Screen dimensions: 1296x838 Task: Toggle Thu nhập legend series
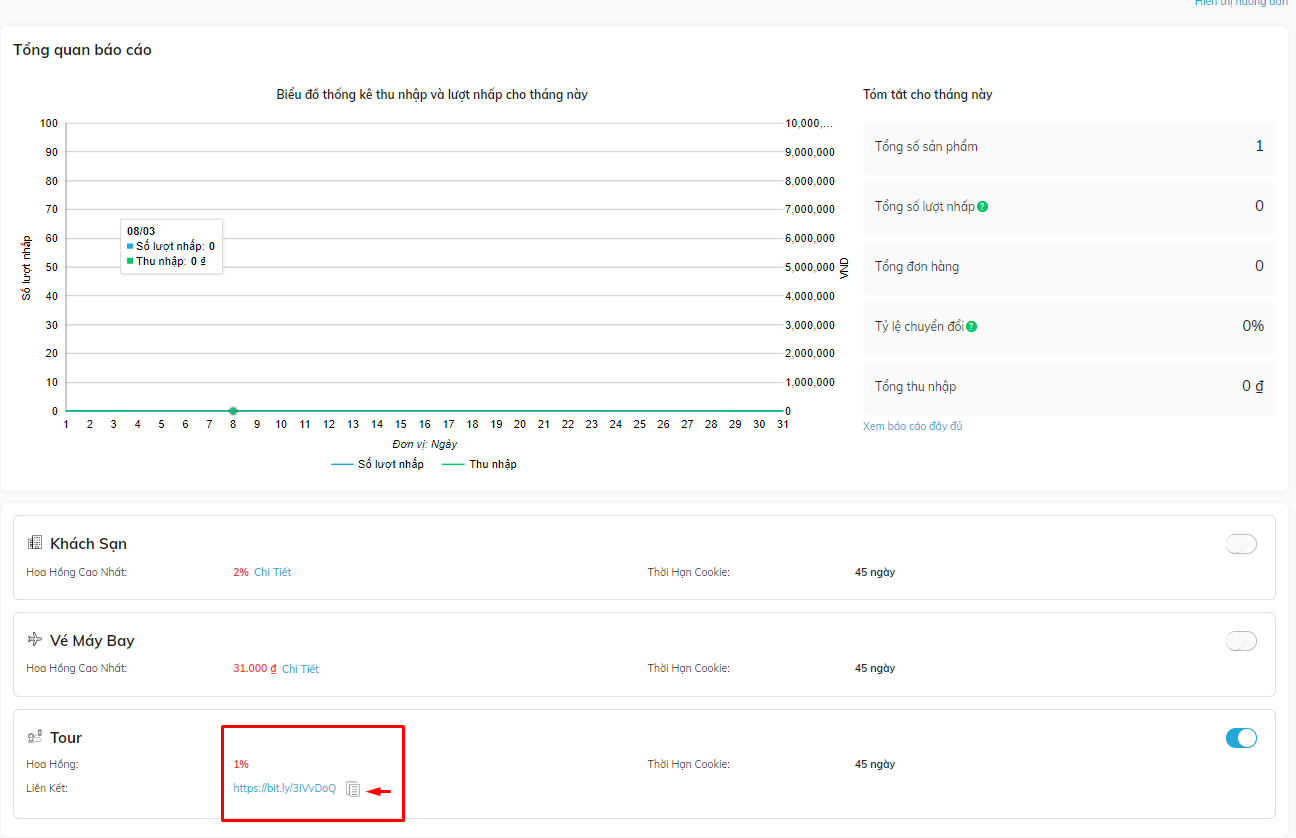click(x=479, y=464)
